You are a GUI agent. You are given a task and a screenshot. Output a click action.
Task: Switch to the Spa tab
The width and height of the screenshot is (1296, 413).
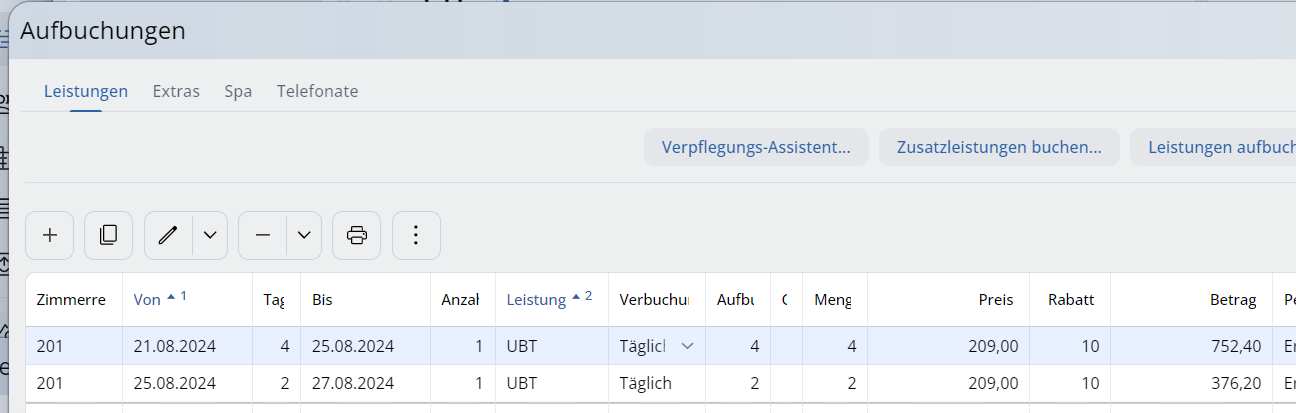[238, 91]
